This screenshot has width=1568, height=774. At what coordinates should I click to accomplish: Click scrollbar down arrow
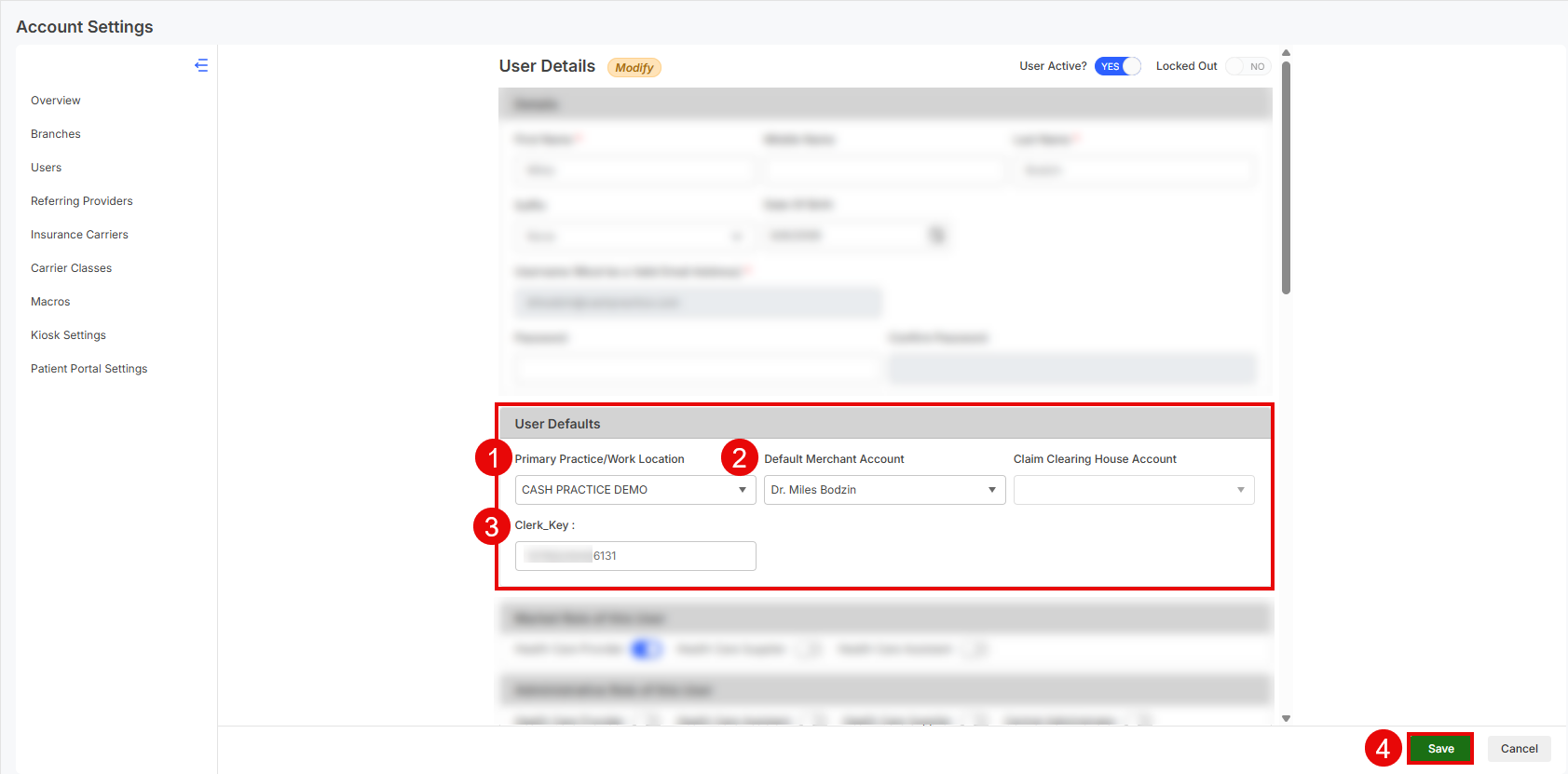click(x=1287, y=718)
